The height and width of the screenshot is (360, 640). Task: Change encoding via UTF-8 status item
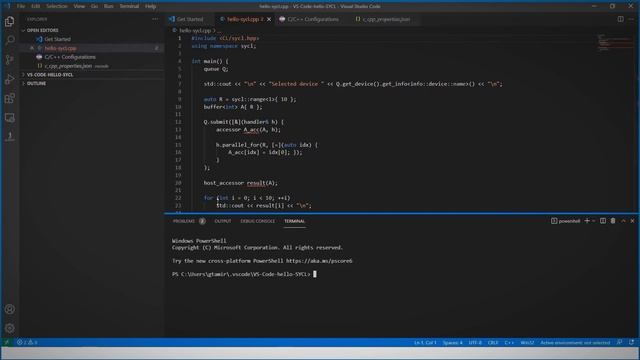coord(475,342)
